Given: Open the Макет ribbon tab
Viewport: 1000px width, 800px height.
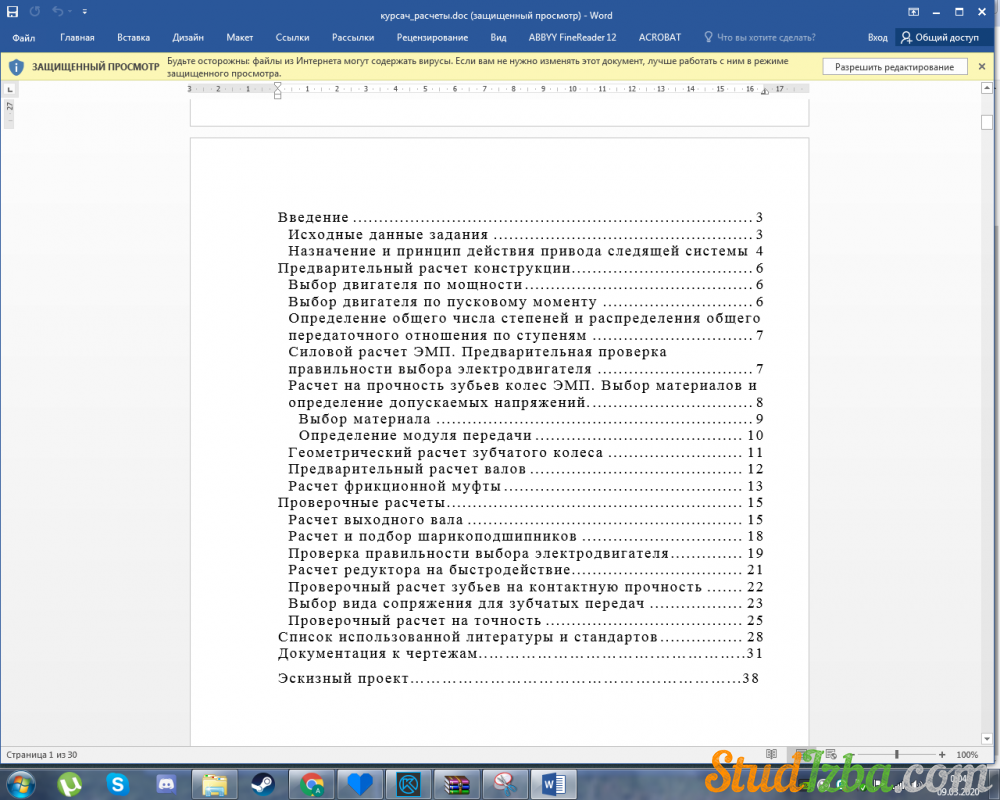Looking at the screenshot, I should pyautogui.click(x=240, y=38).
